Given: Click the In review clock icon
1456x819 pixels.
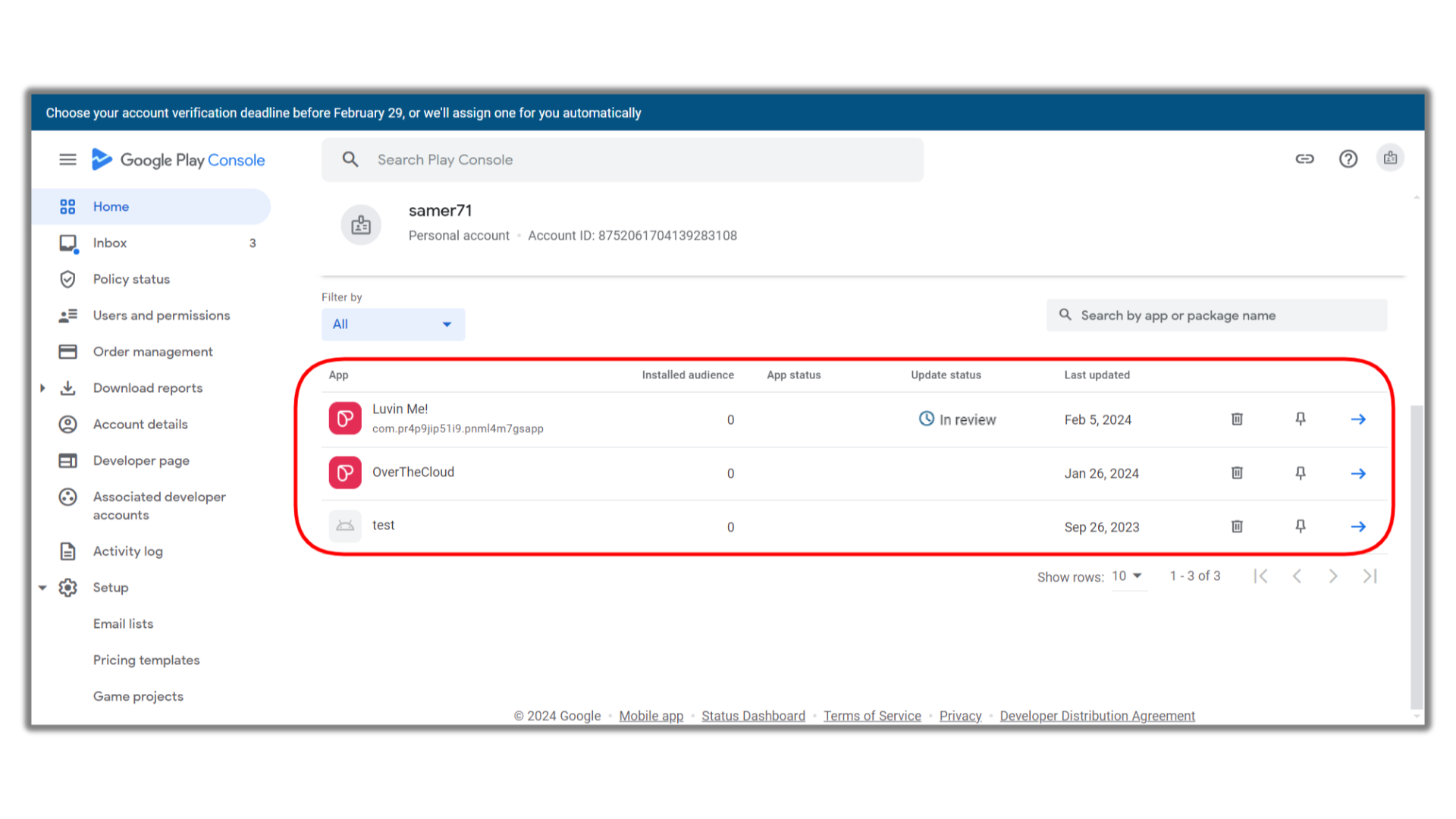Looking at the screenshot, I should pyautogui.click(x=926, y=419).
